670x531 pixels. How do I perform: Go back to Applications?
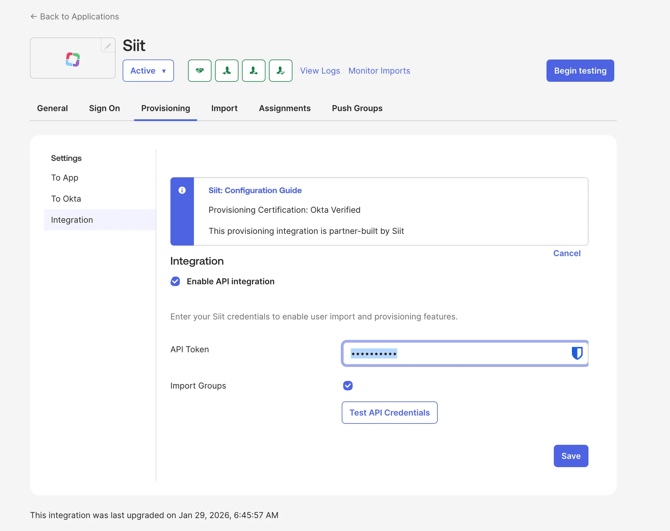75,16
